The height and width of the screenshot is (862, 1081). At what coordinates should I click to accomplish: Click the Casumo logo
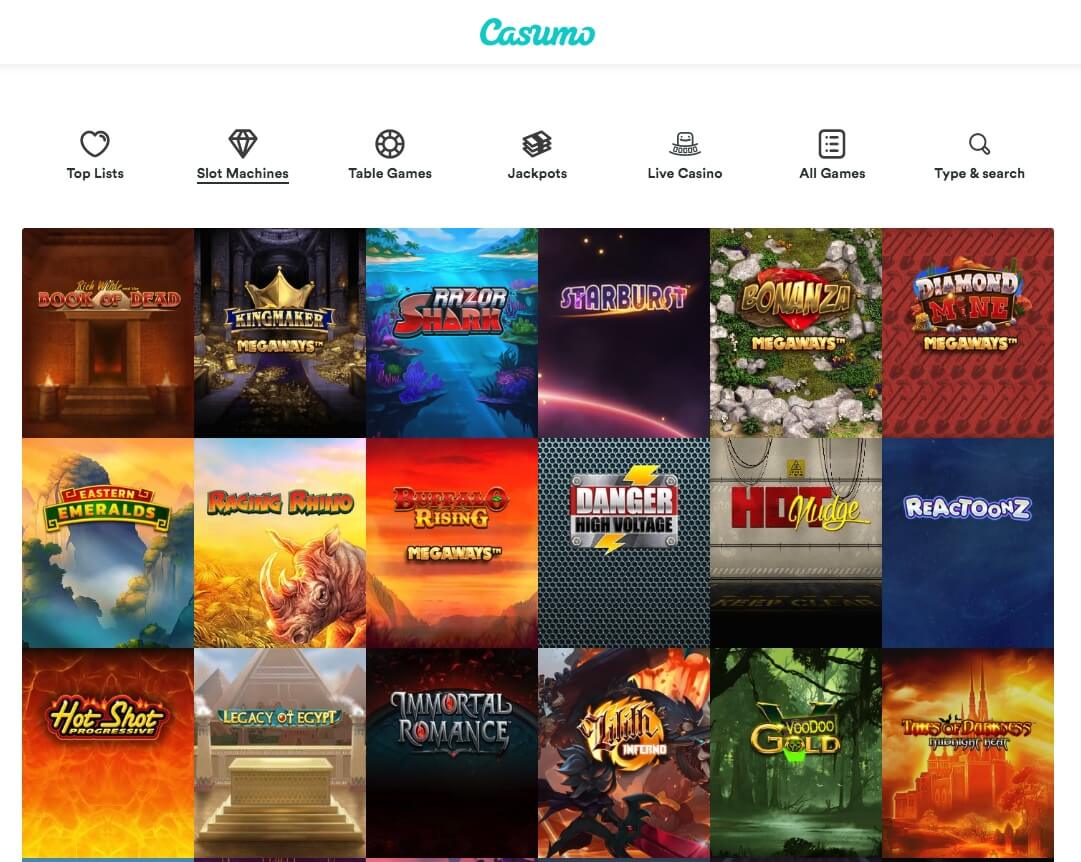pos(537,32)
